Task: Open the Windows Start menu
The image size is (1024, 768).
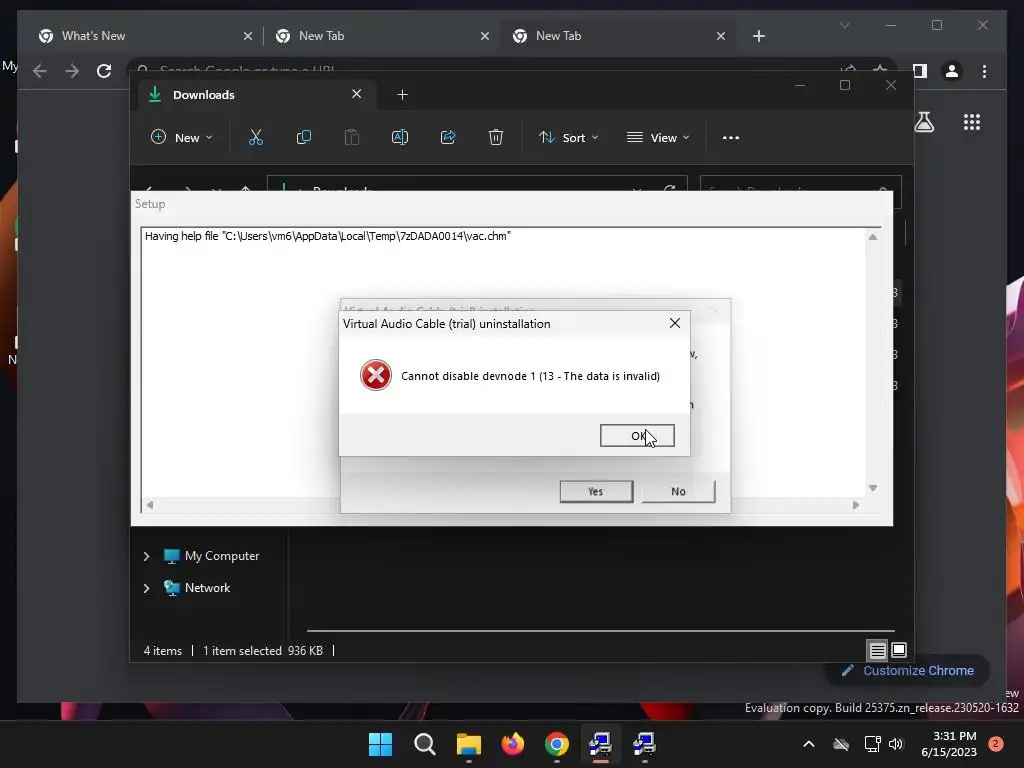Action: pos(380,744)
